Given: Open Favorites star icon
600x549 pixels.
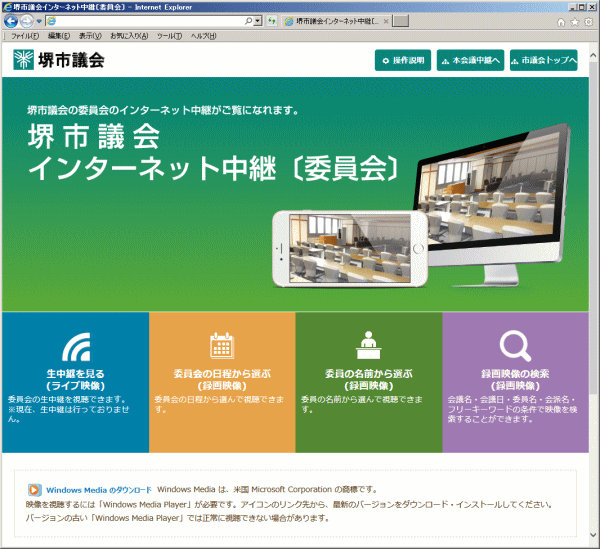Looking at the screenshot, I should pyautogui.click(x=575, y=22).
